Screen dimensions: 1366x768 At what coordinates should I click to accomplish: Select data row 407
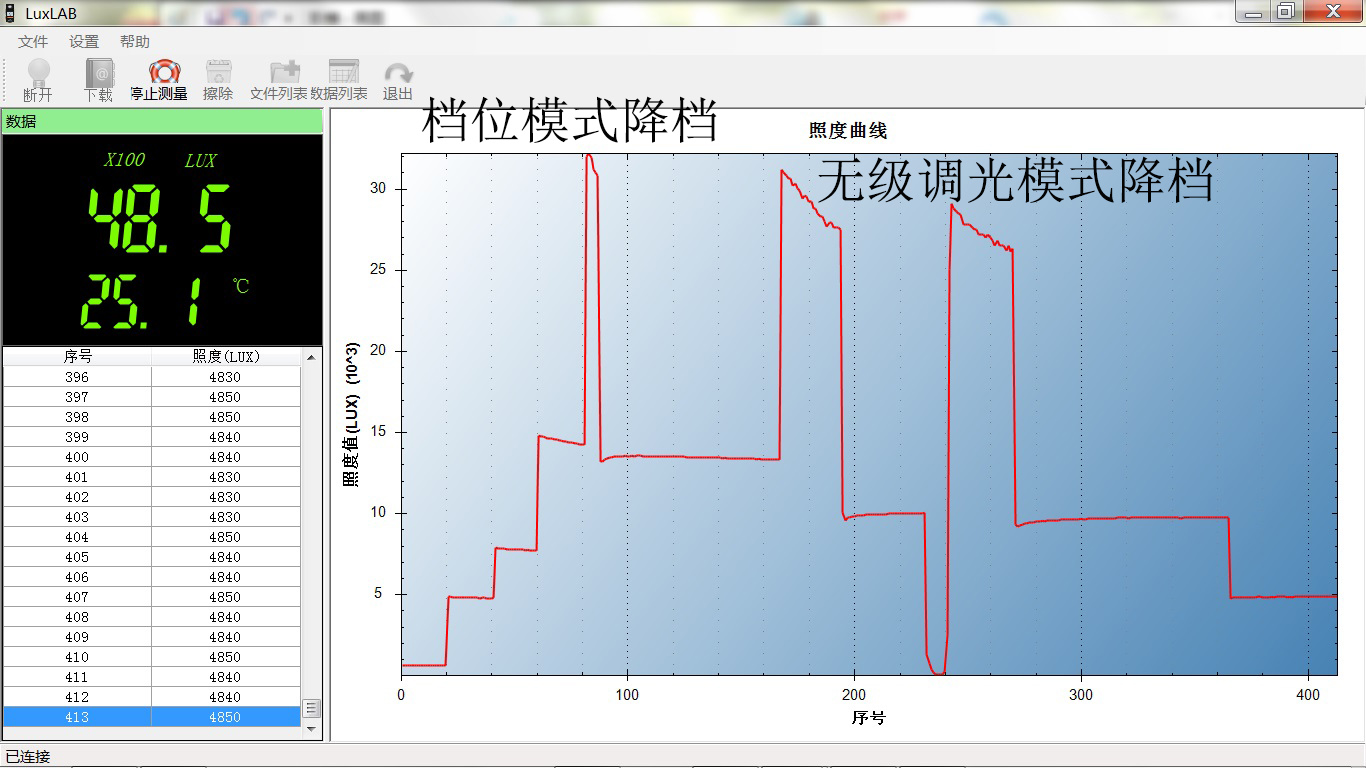point(152,597)
